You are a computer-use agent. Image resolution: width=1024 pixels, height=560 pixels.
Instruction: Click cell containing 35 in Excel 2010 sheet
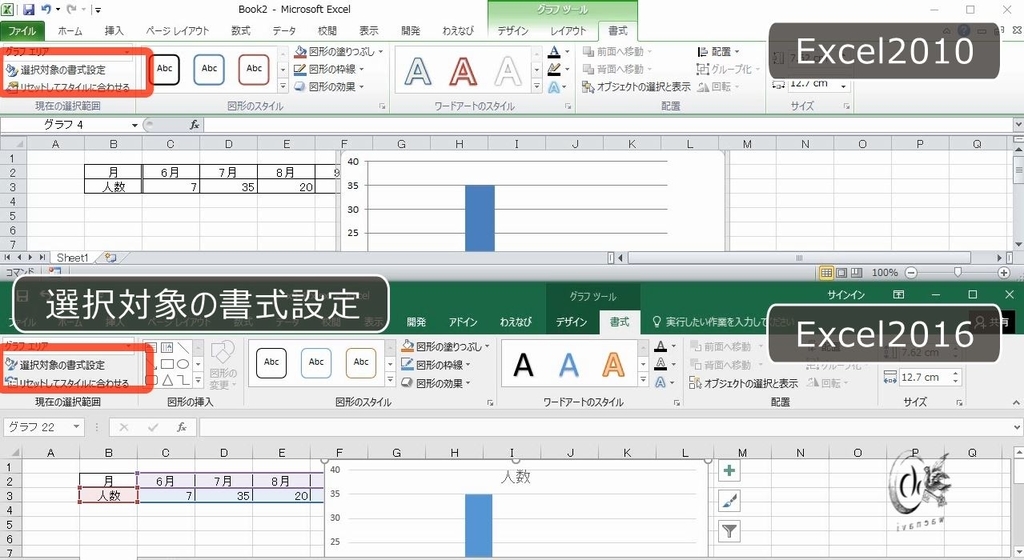tap(229, 187)
